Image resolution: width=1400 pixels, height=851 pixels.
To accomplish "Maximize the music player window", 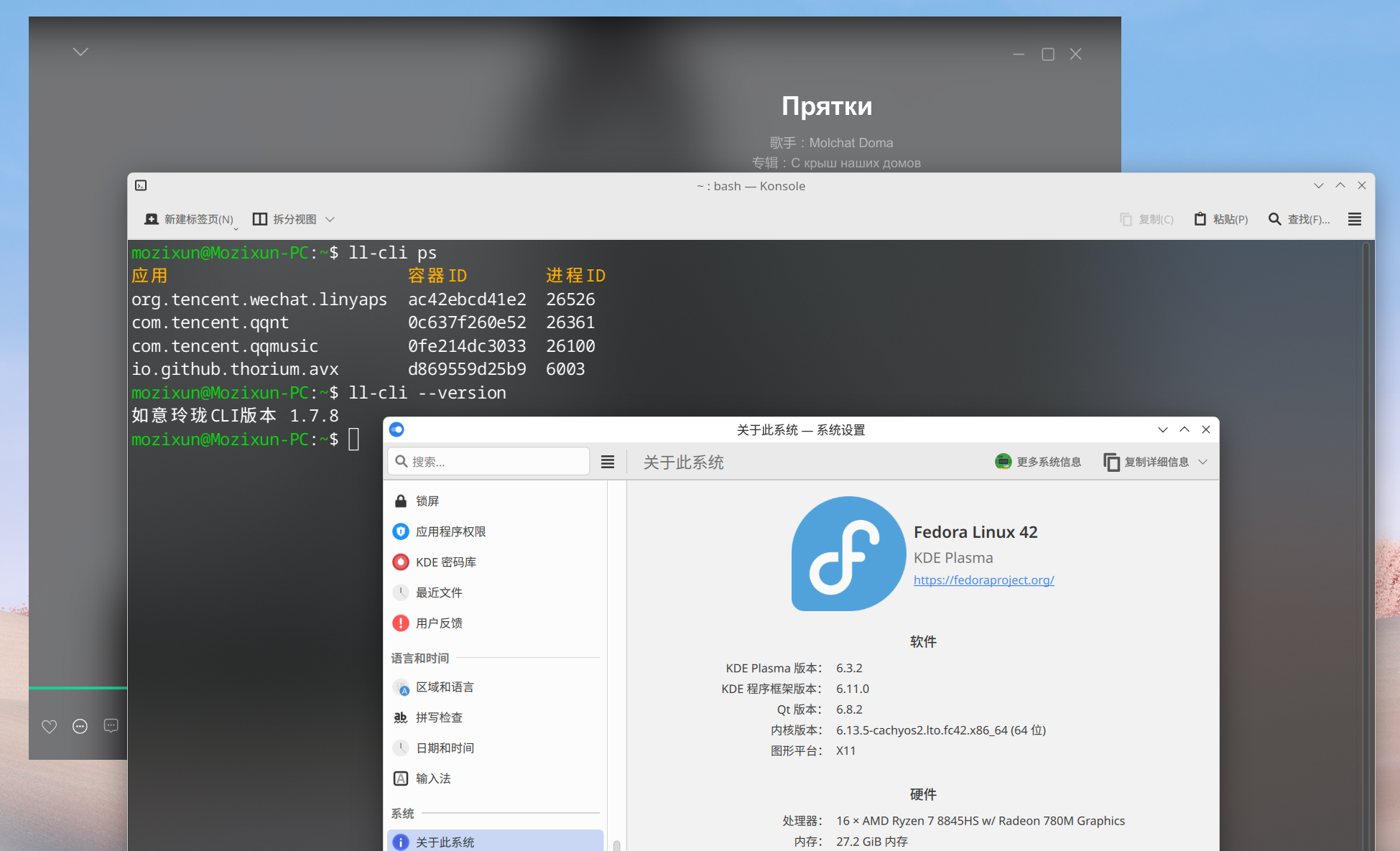I will tap(1048, 54).
